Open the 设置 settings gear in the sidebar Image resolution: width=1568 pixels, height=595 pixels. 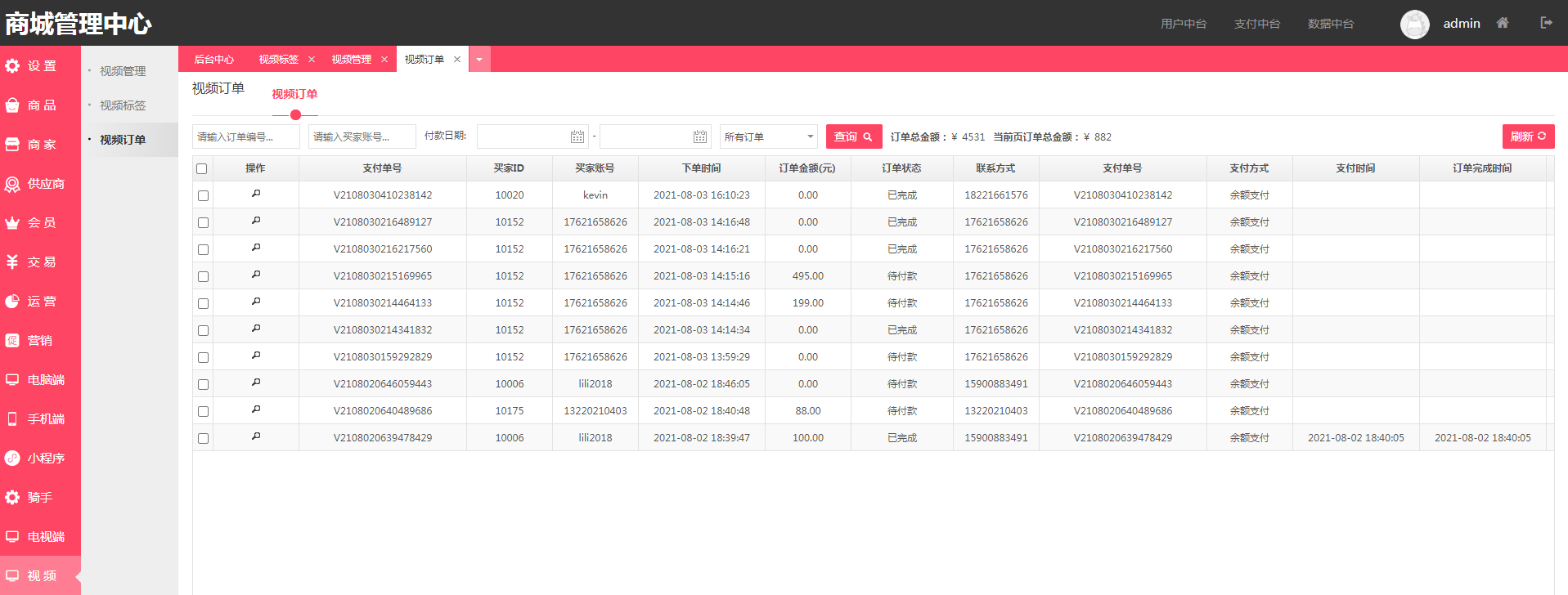coord(12,66)
